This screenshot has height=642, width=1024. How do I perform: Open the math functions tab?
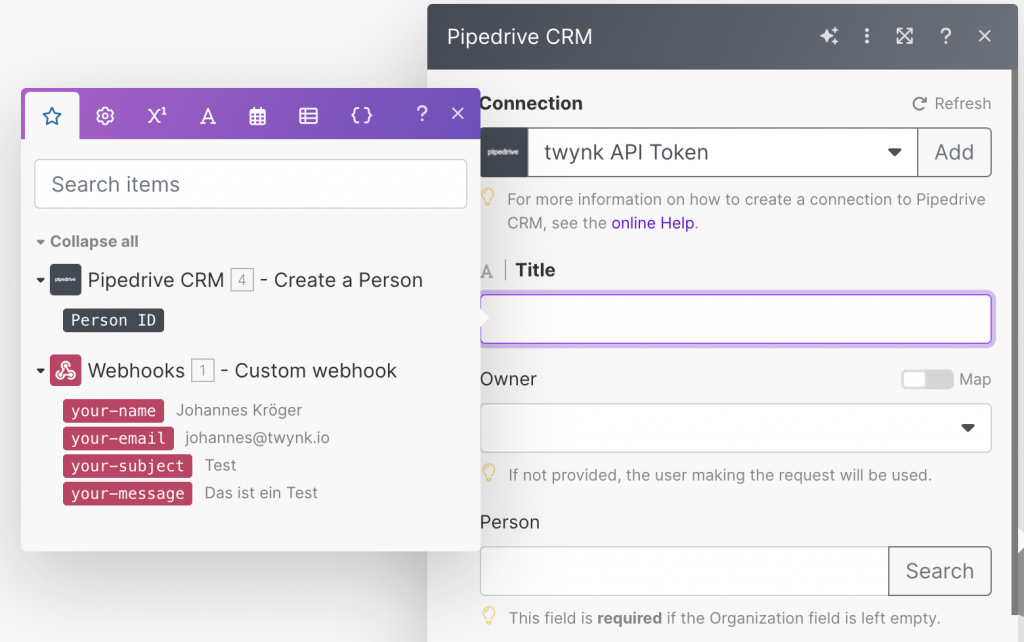(x=157, y=116)
